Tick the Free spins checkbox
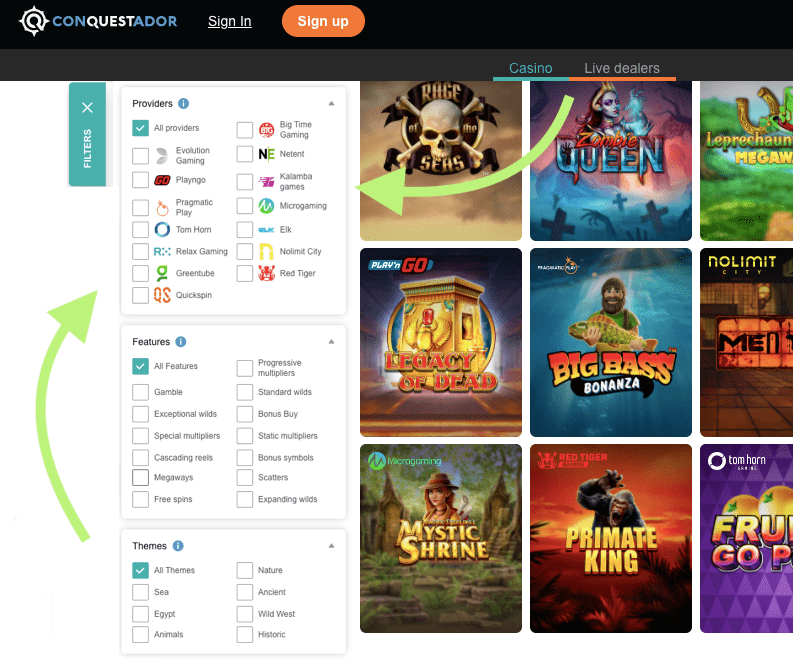This screenshot has height=661, width=793. coord(141,499)
